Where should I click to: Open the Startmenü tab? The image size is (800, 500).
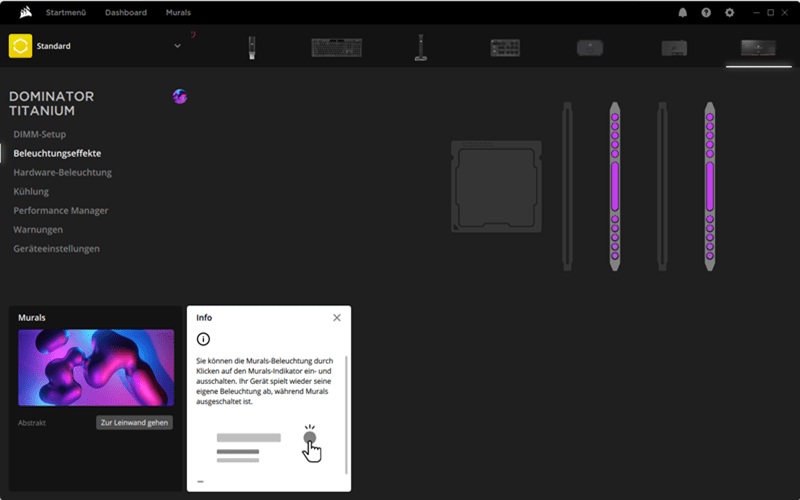(x=66, y=12)
